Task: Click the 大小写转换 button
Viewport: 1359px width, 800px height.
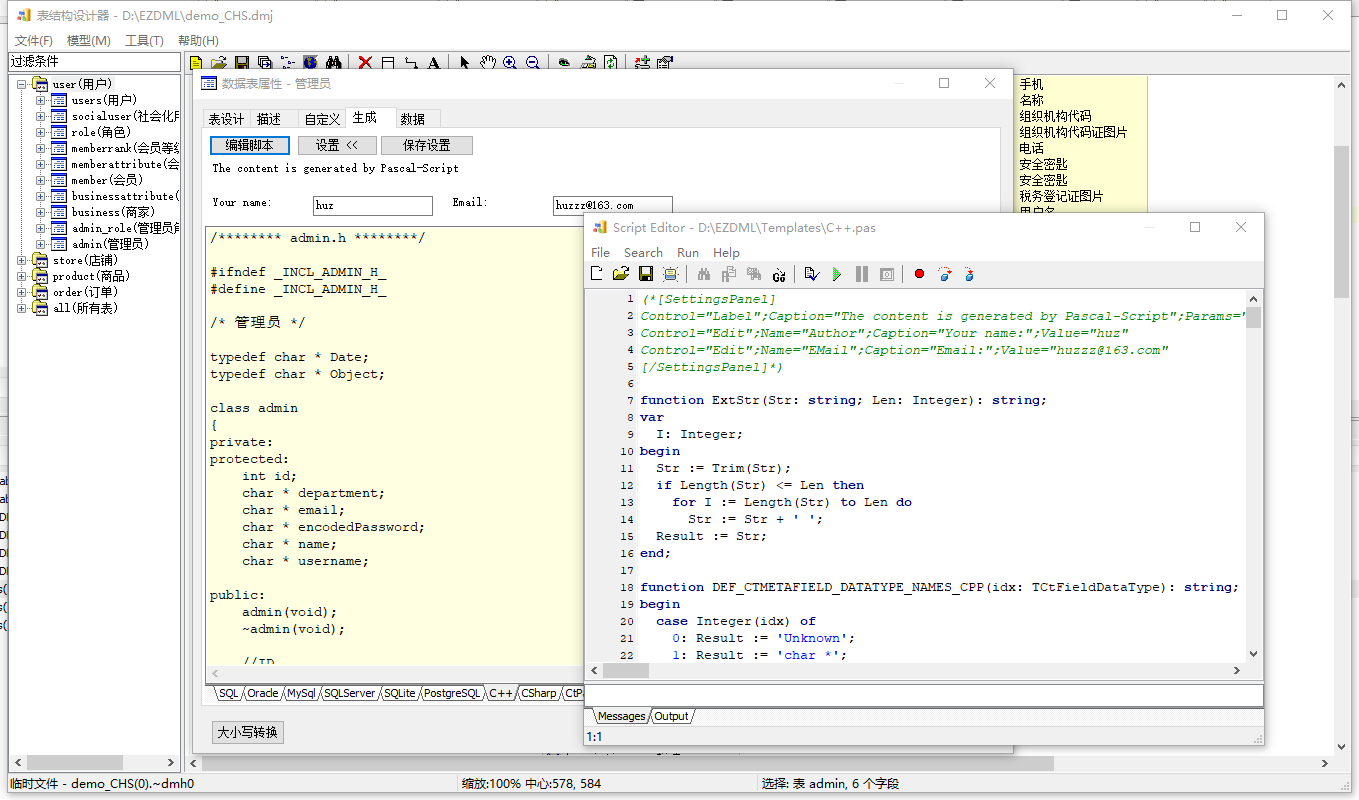Action: tap(248, 733)
